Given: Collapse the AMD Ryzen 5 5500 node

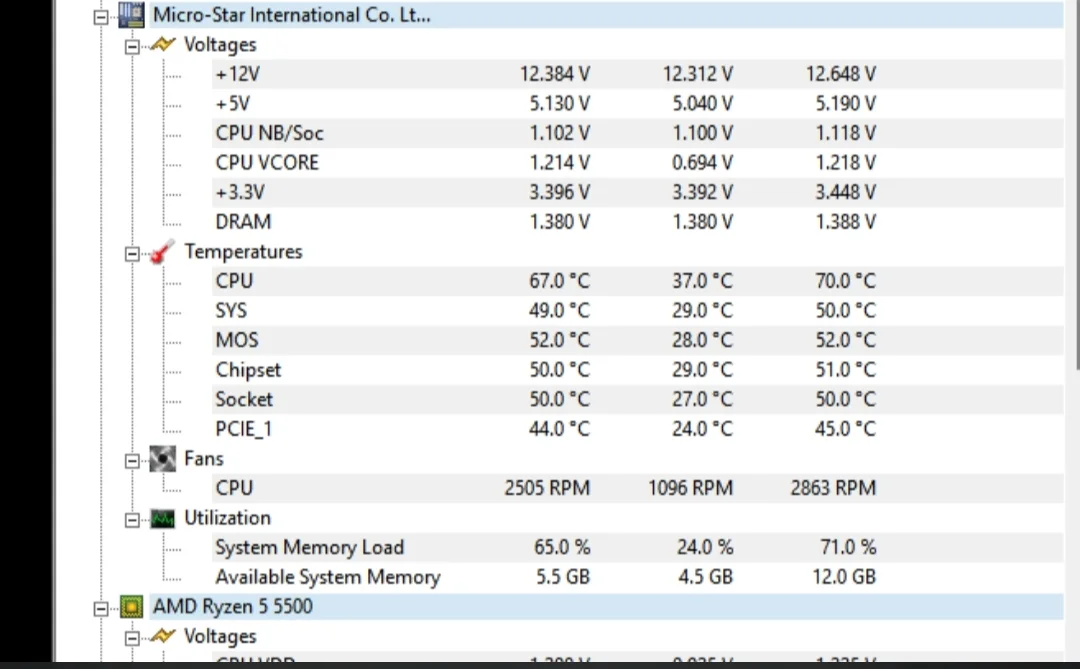Looking at the screenshot, I should (x=101, y=608).
